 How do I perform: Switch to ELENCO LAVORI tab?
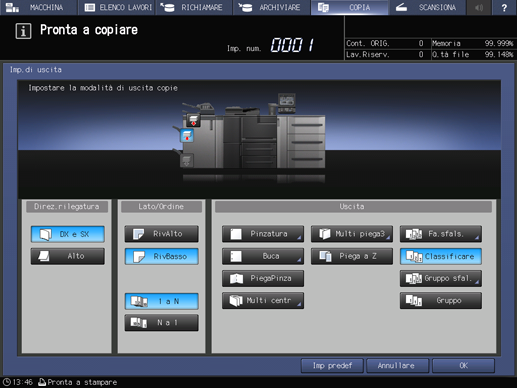pos(117,7)
